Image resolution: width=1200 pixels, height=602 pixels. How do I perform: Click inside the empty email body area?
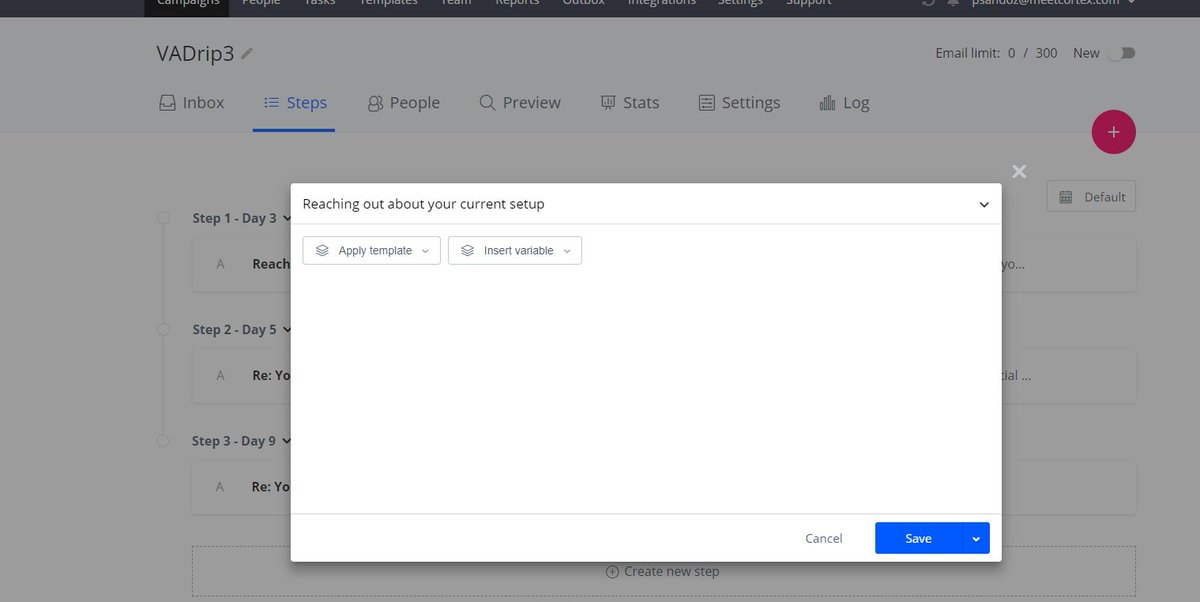point(646,390)
